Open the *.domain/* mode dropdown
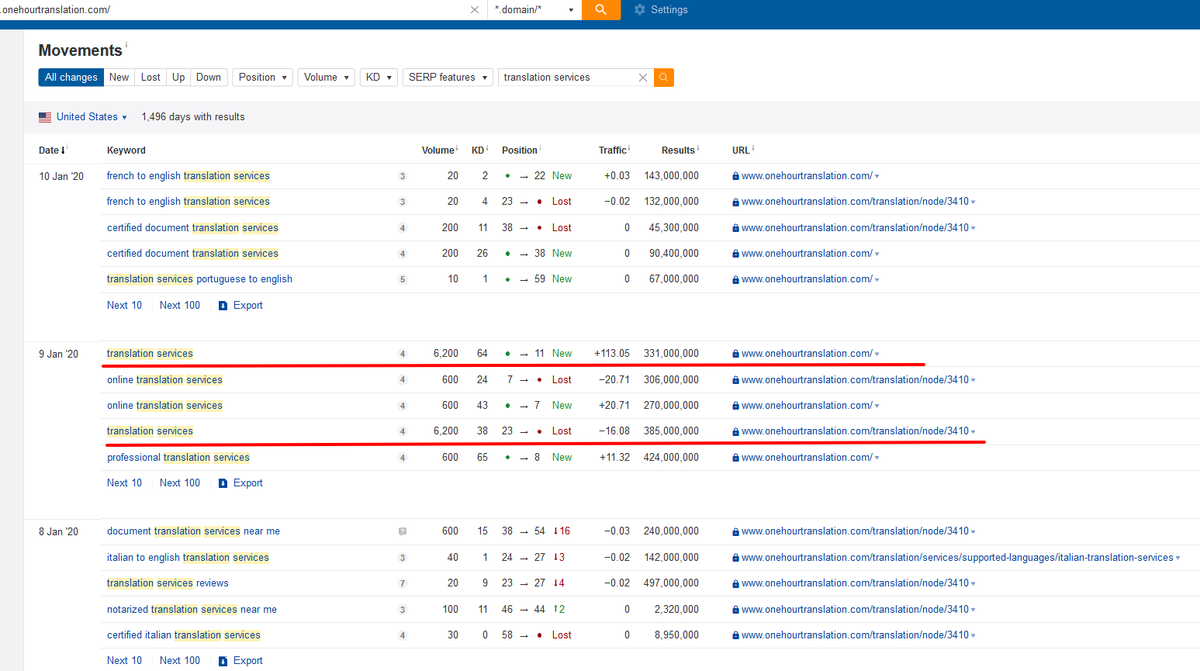 tap(535, 9)
